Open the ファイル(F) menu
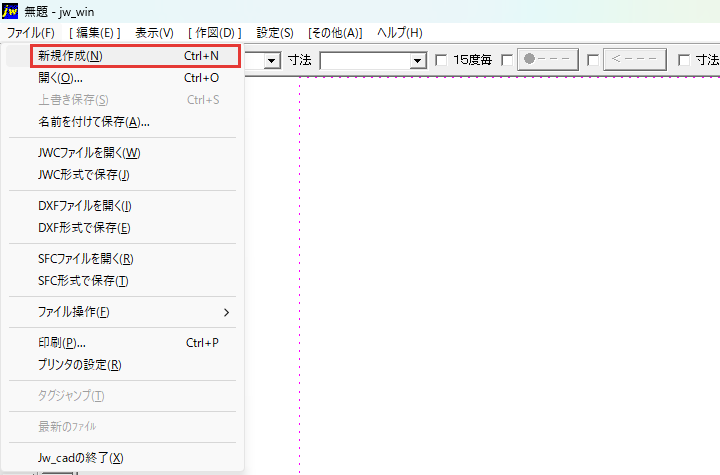720x475 pixels. point(30,33)
